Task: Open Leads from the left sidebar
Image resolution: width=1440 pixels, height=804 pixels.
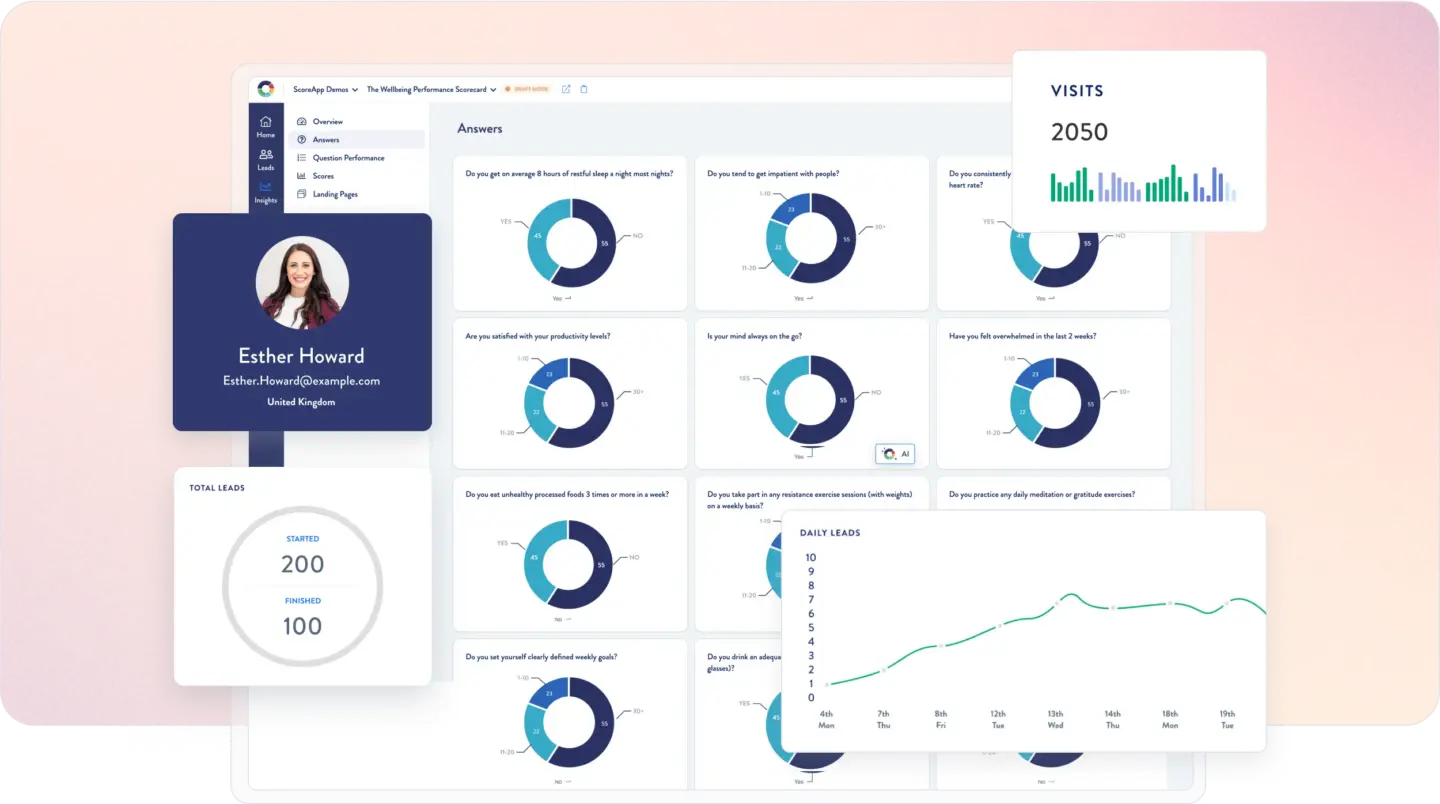Action: [265, 156]
